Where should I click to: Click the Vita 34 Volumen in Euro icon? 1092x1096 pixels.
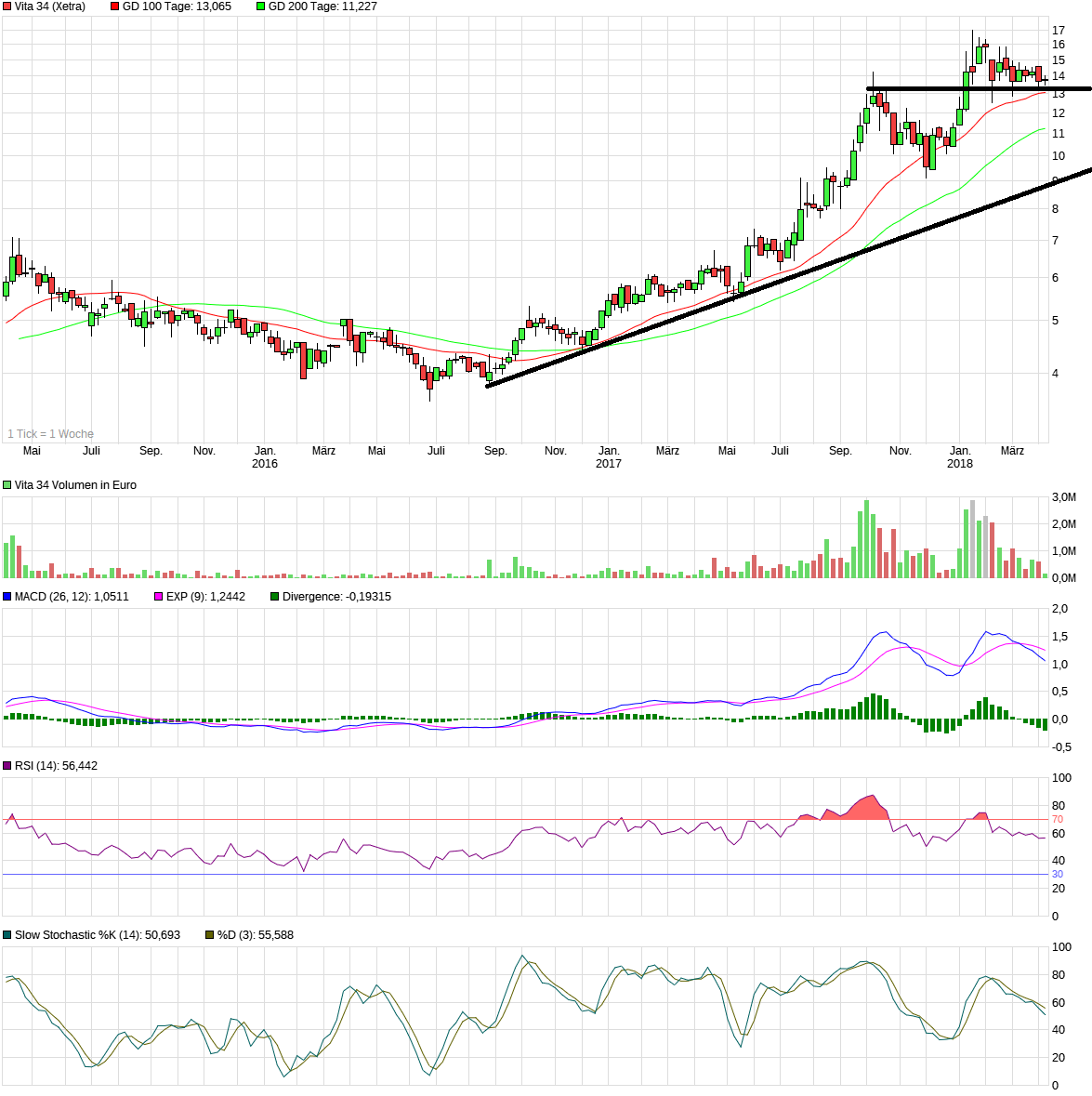pos(7,484)
